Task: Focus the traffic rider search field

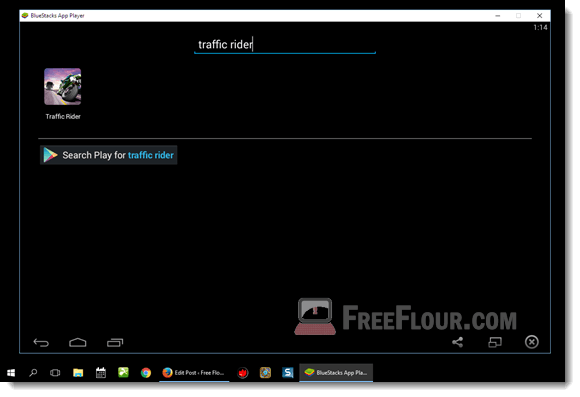Action: tap(285, 45)
